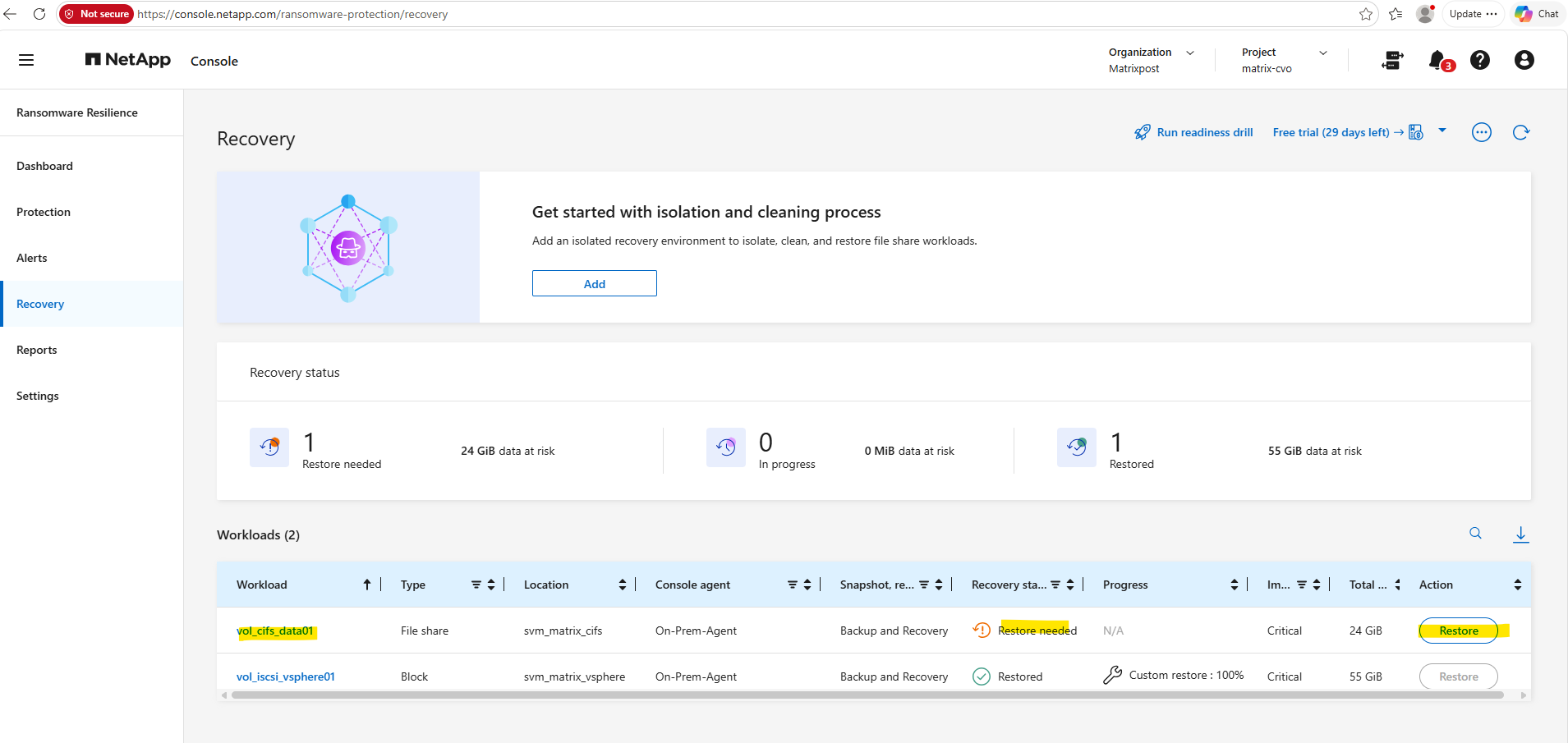Expand the Project matrix-cvo dropdown
This screenshot has height=743, width=1568.
[1323, 53]
